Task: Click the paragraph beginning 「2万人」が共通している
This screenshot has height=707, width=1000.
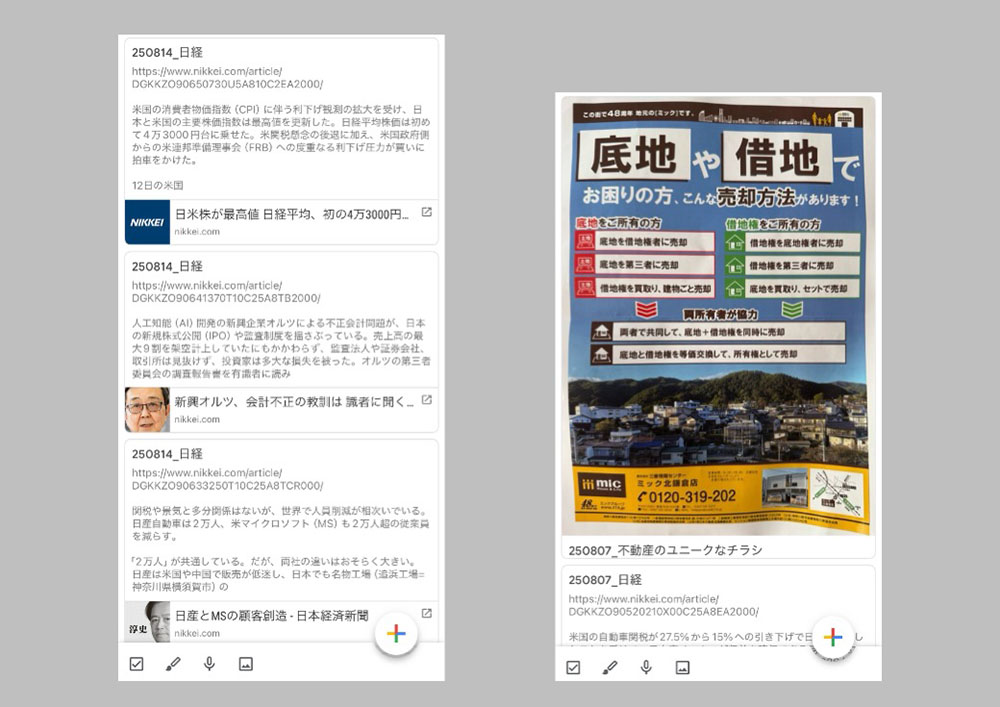Action: coord(279,574)
